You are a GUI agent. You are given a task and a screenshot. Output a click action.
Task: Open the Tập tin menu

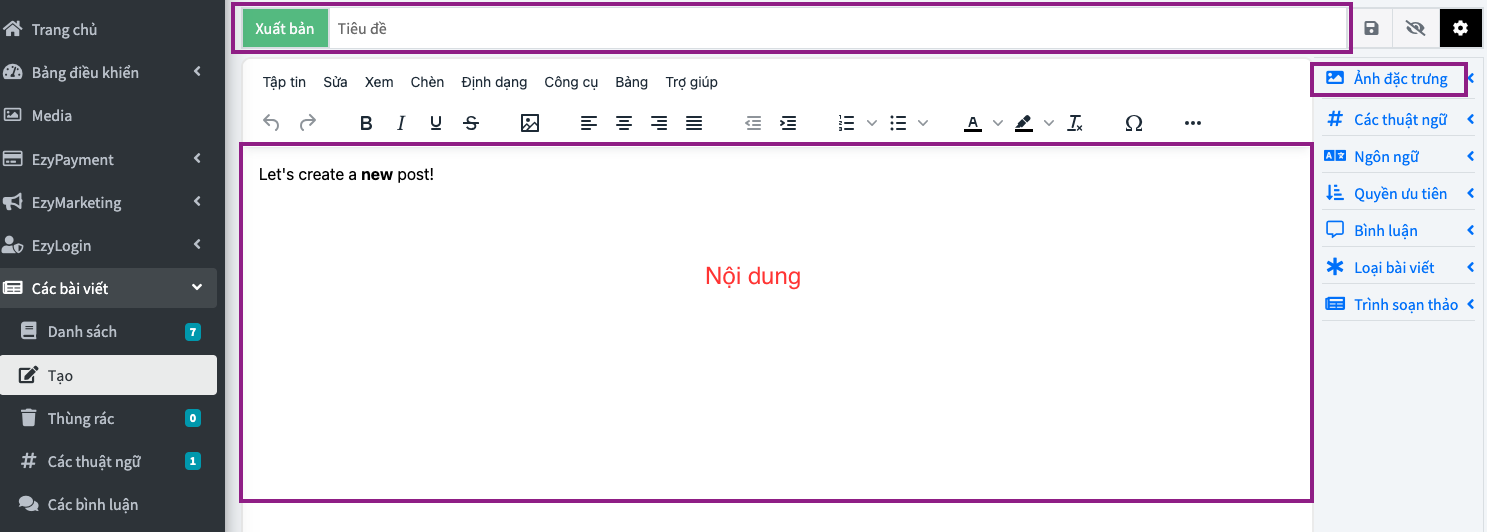click(x=285, y=82)
